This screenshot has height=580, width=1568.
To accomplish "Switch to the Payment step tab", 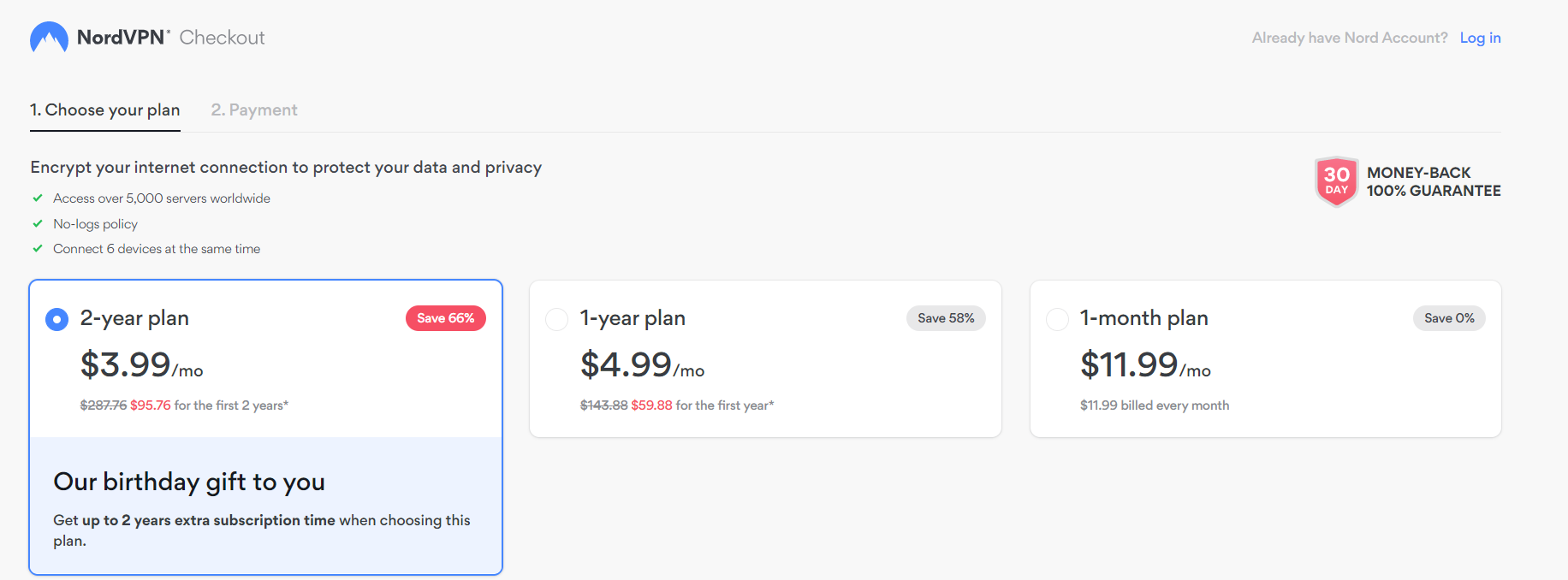I will coord(254,110).
